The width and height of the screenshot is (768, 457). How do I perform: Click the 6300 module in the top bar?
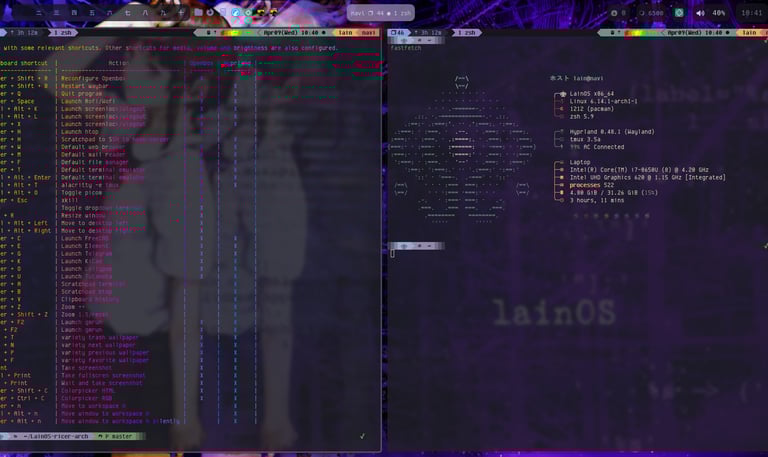(x=651, y=13)
